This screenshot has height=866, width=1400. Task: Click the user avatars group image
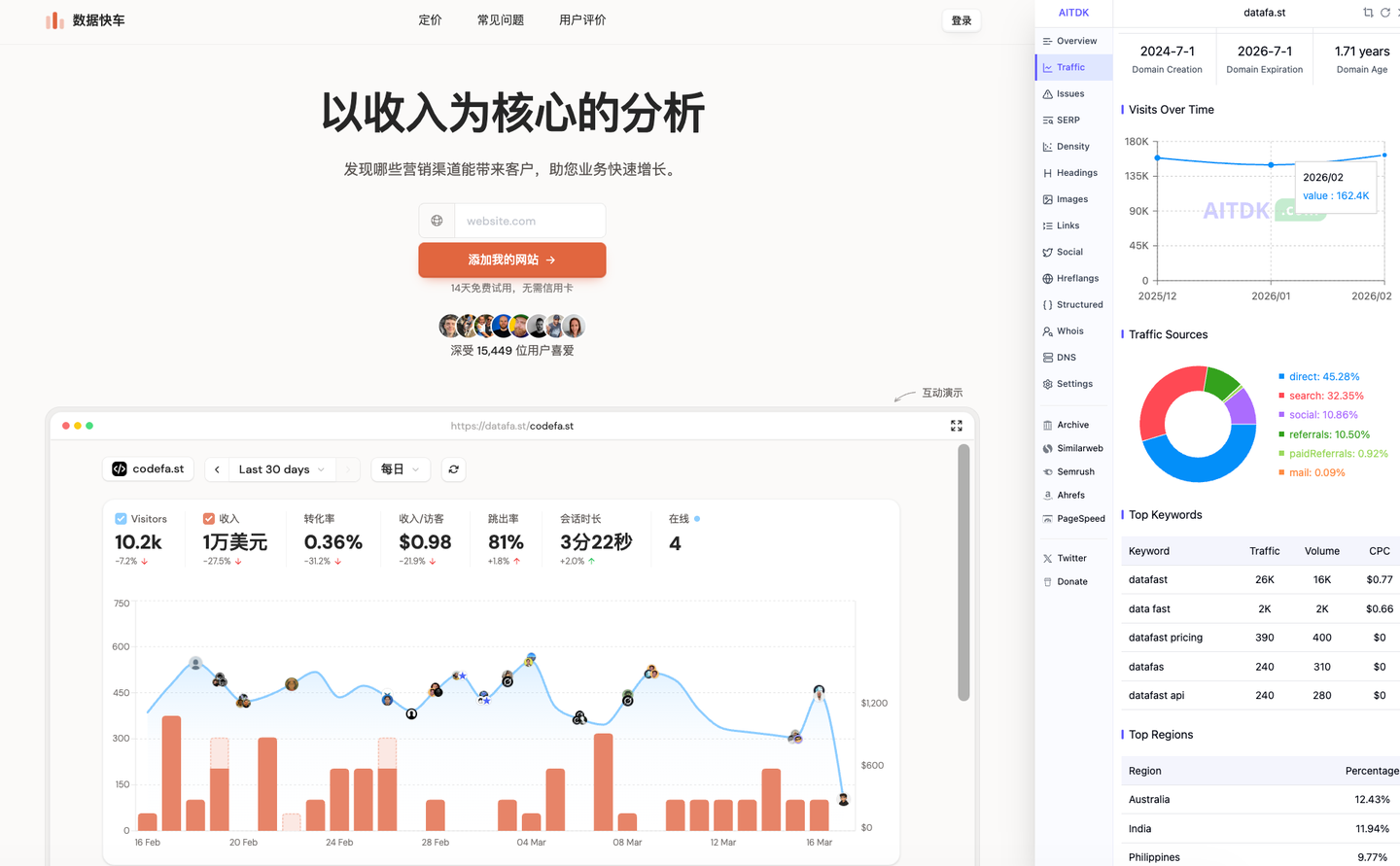click(511, 326)
